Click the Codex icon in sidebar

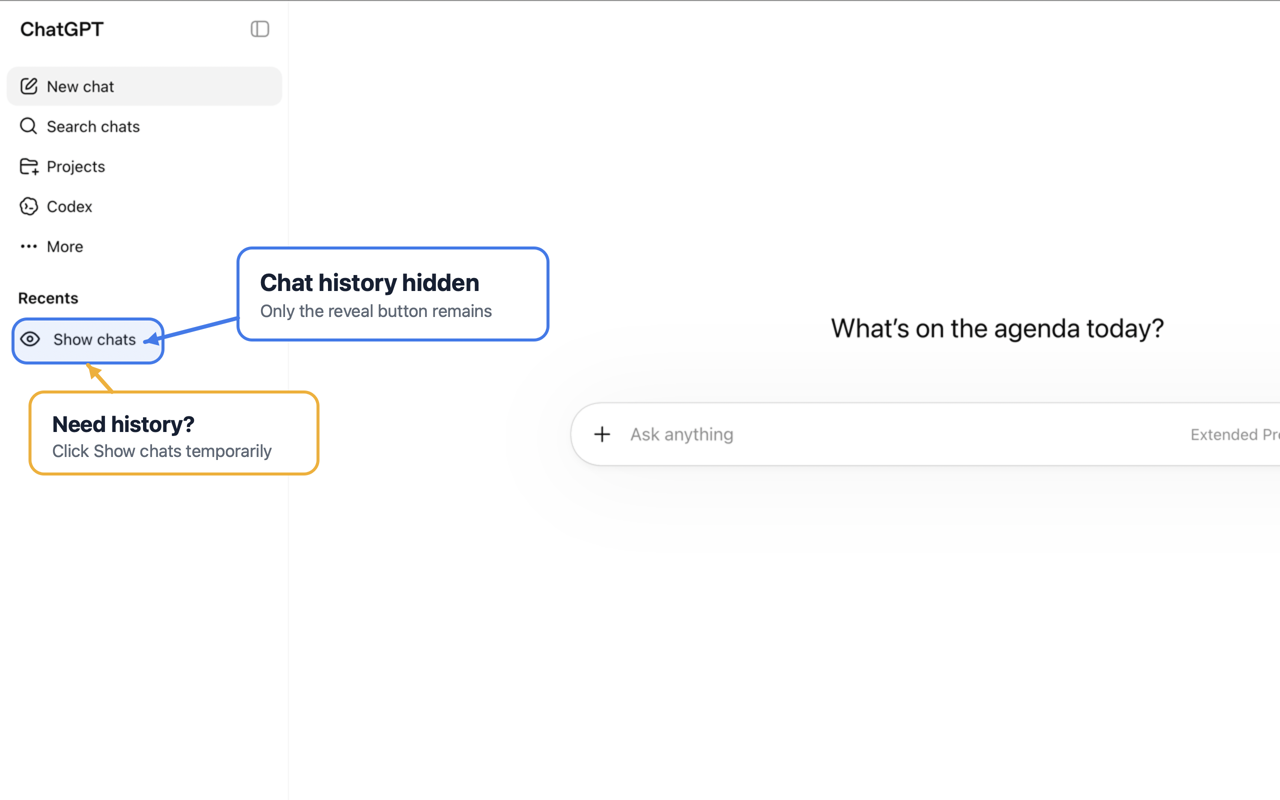pos(29,206)
